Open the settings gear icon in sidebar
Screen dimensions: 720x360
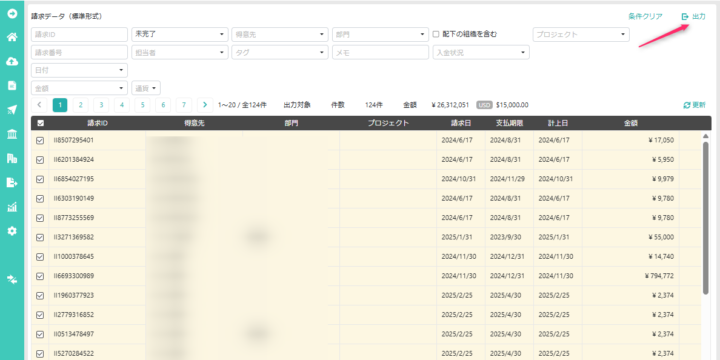(12, 231)
